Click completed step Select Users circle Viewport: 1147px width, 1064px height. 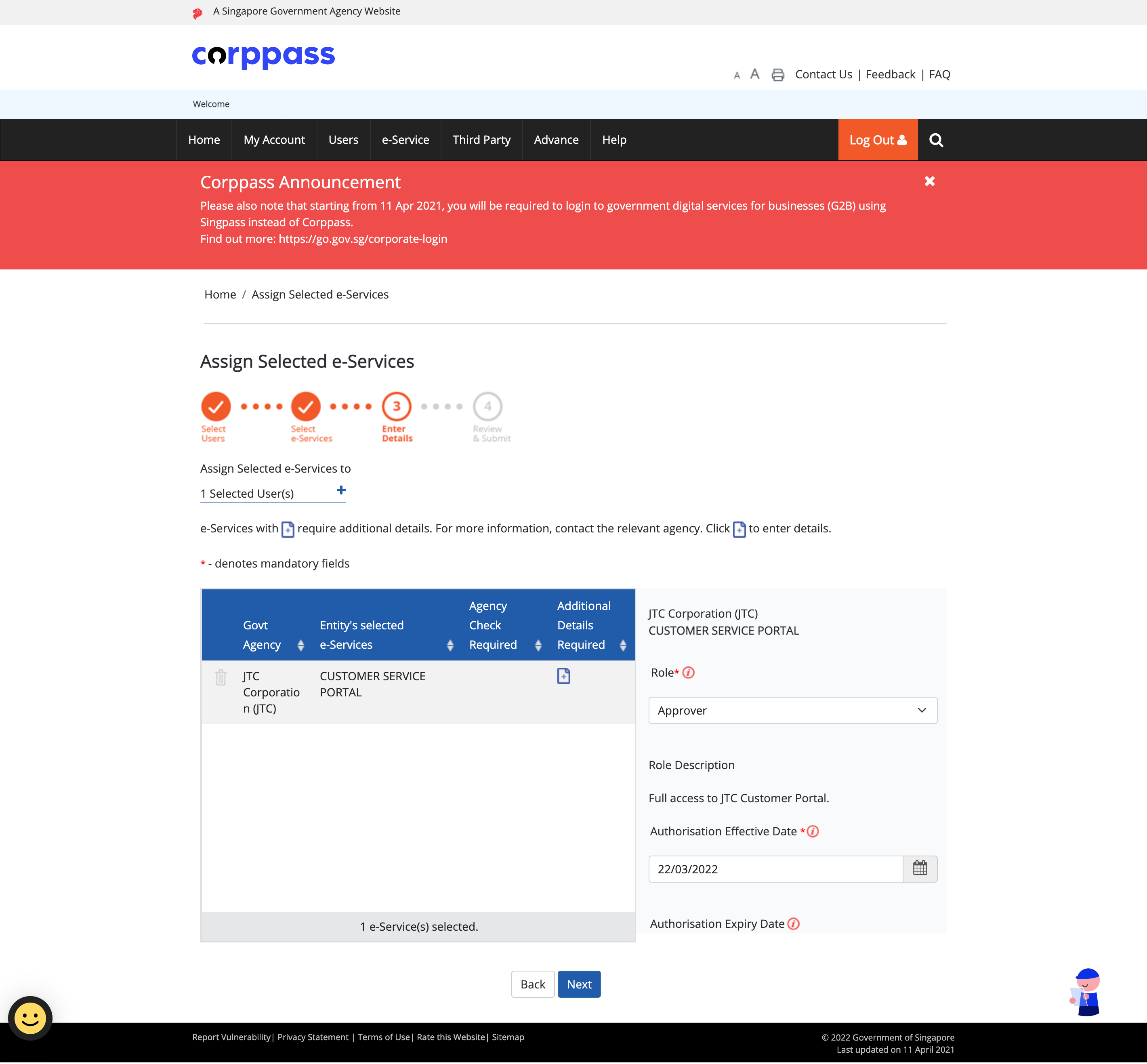pyautogui.click(x=216, y=406)
